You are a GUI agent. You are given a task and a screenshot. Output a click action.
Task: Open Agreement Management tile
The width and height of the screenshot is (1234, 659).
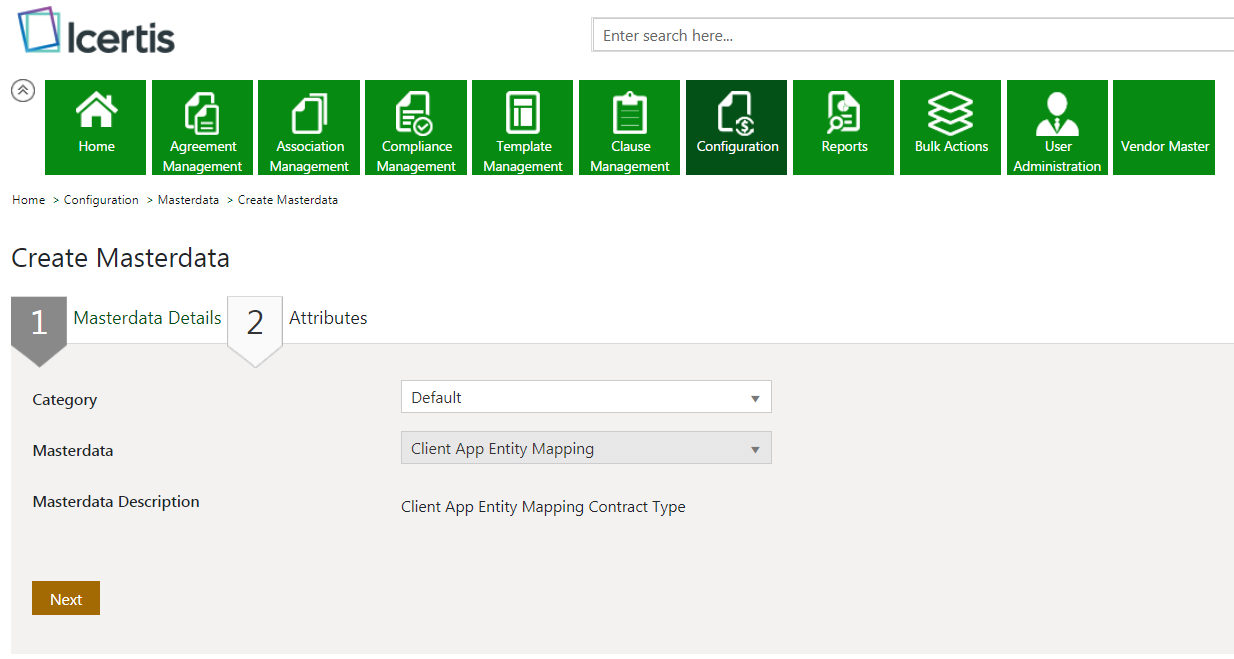point(203,127)
